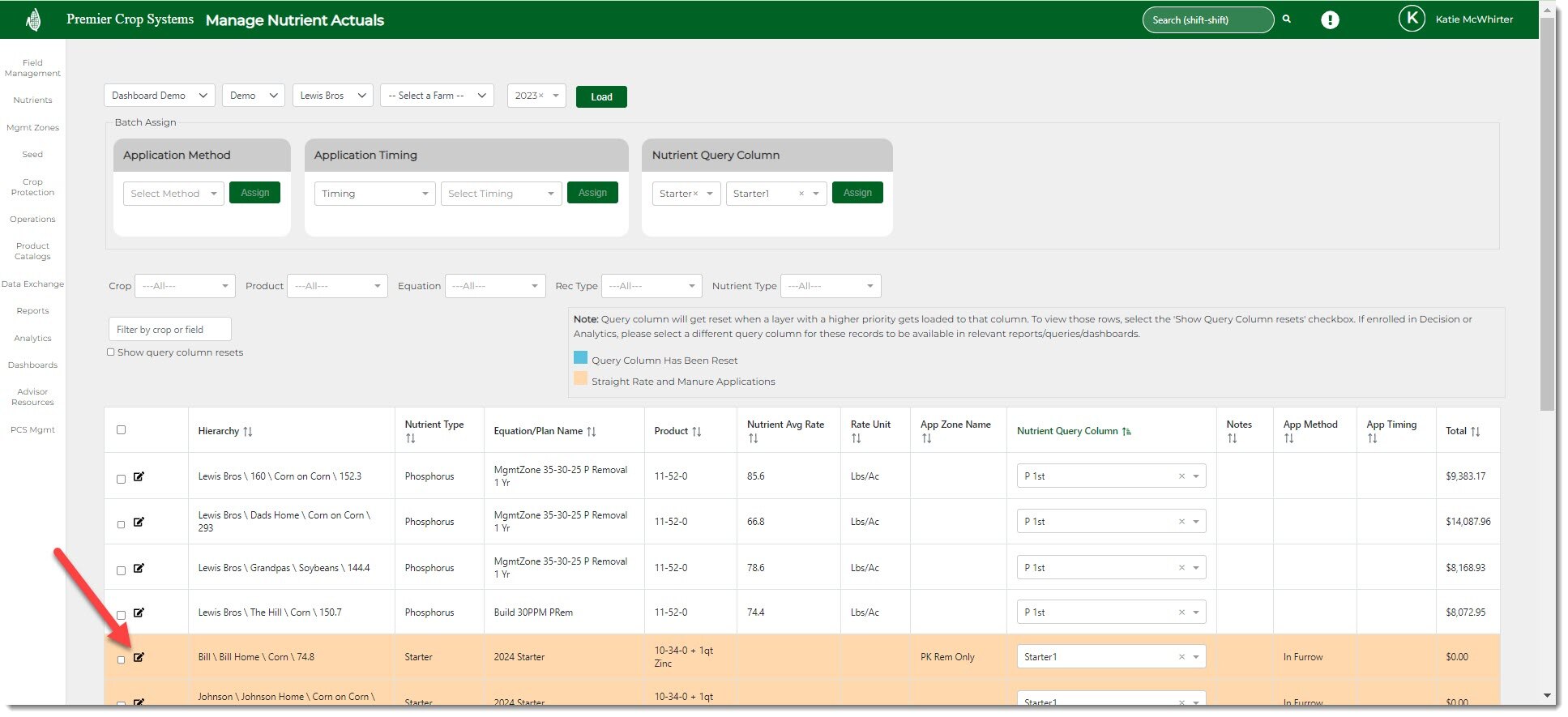Click edit icon for Dads Home row

pyautogui.click(x=139, y=522)
